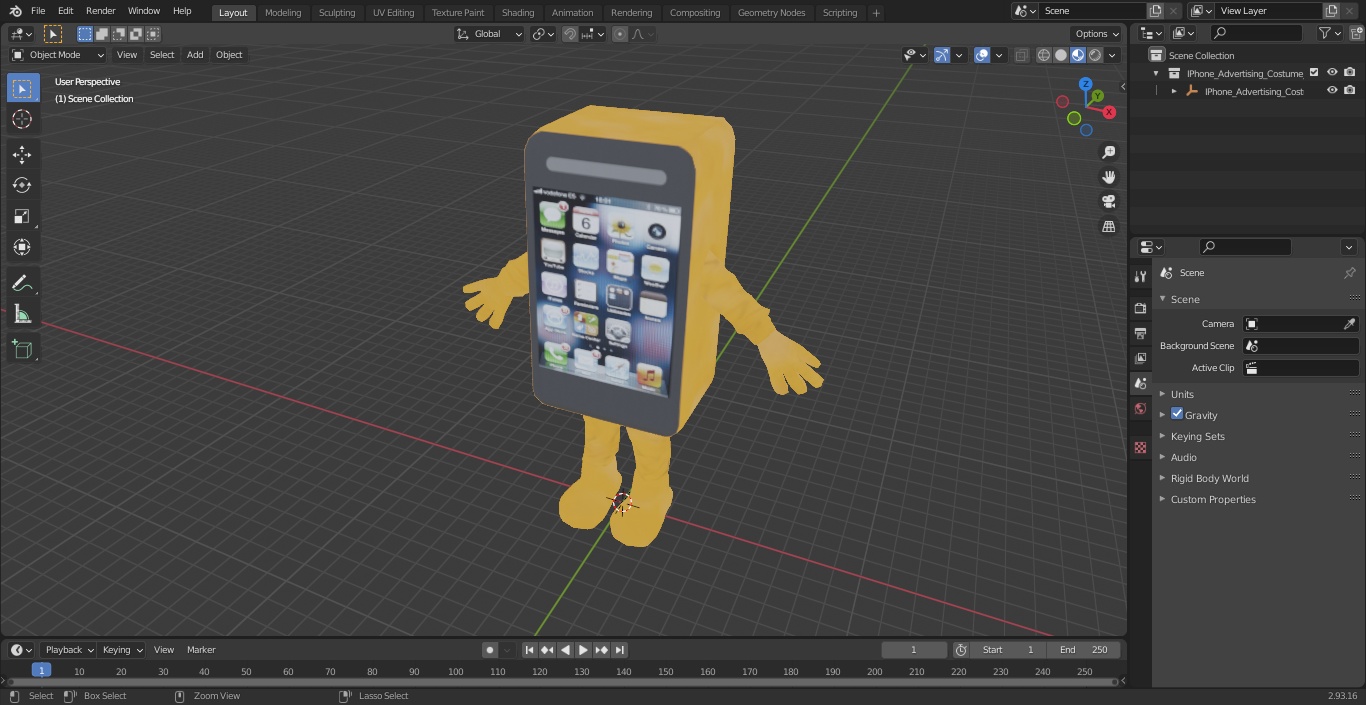
Task: Click the Z axis on navigation gizmo
Action: click(x=1086, y=84)
